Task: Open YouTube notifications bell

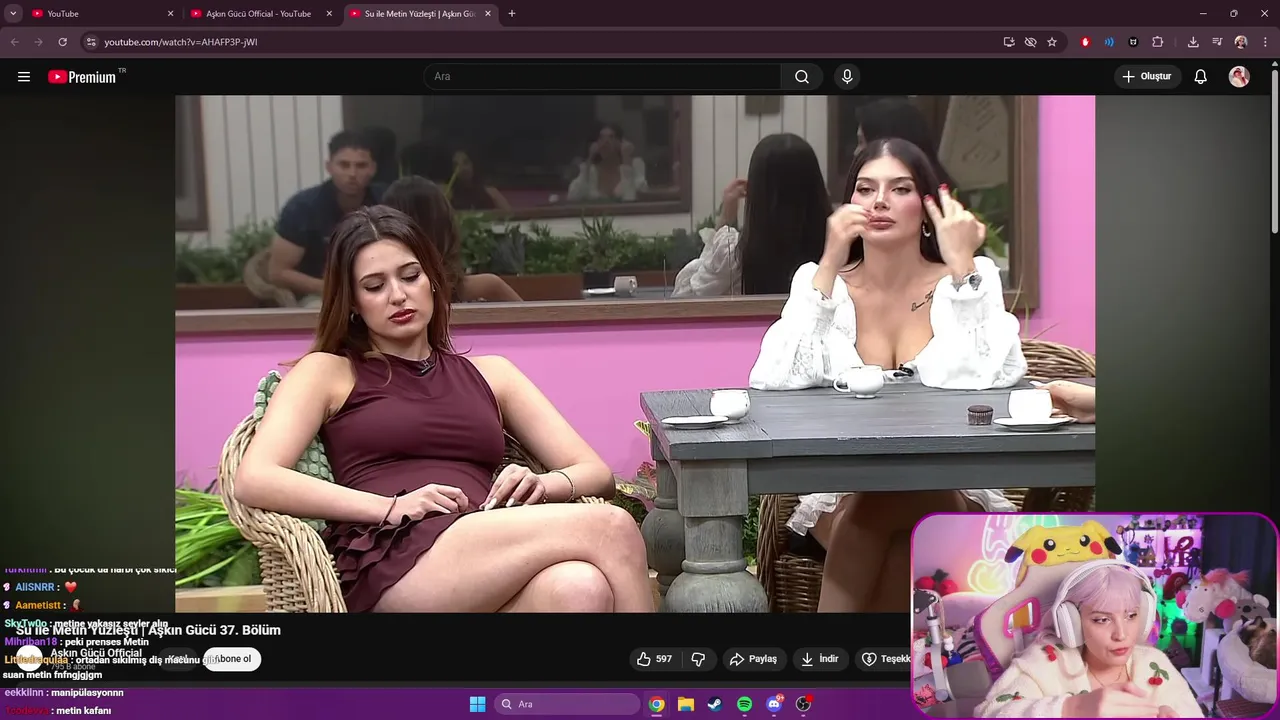Action: click(1201, 77)
